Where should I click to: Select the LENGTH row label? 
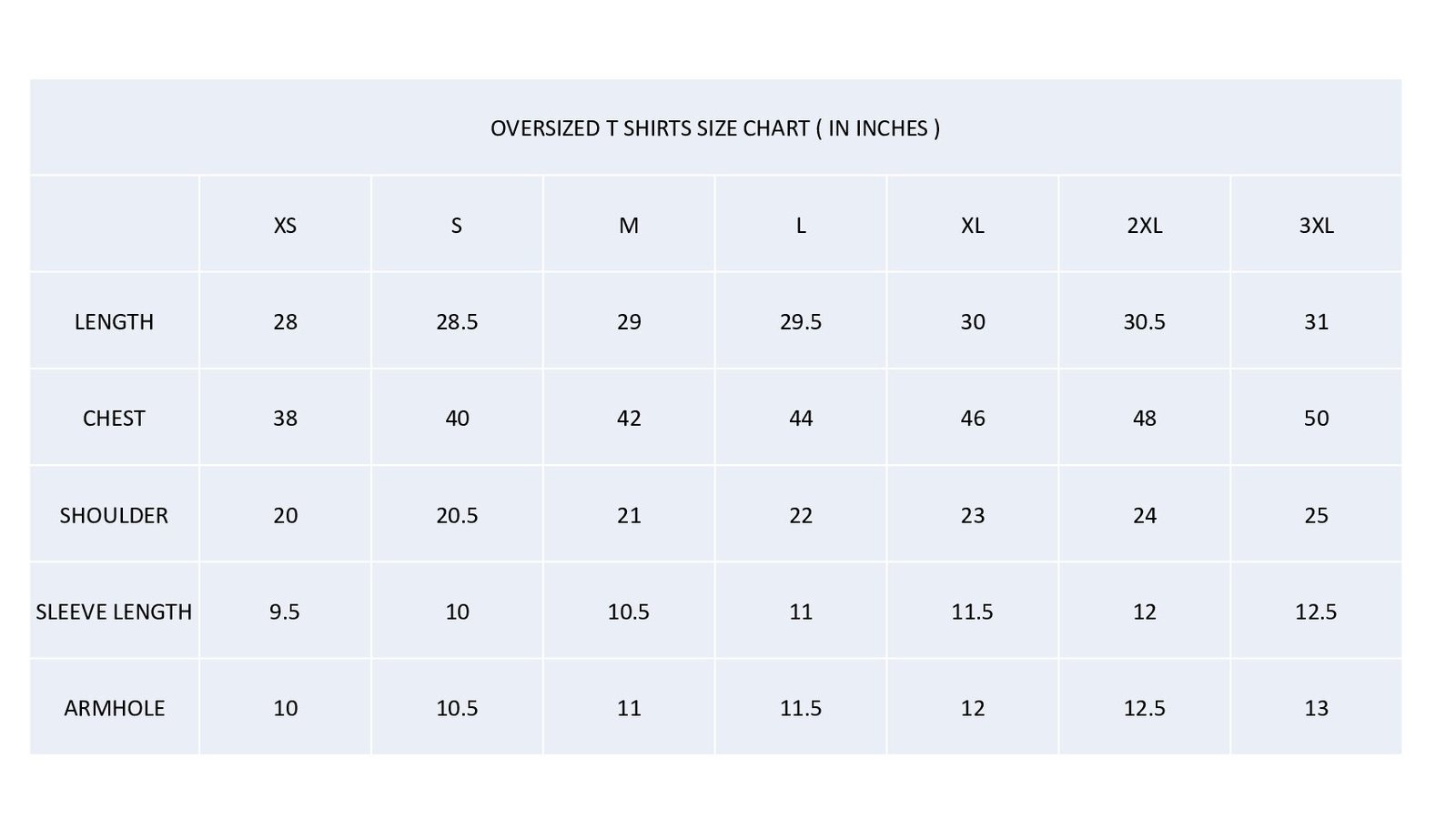(114, 322)
